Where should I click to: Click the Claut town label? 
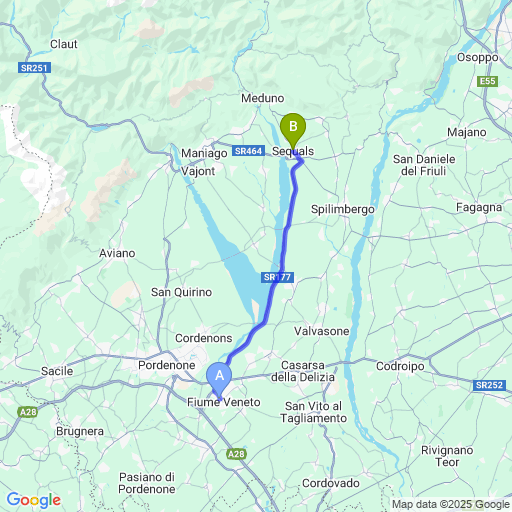(x=64, y=44)
